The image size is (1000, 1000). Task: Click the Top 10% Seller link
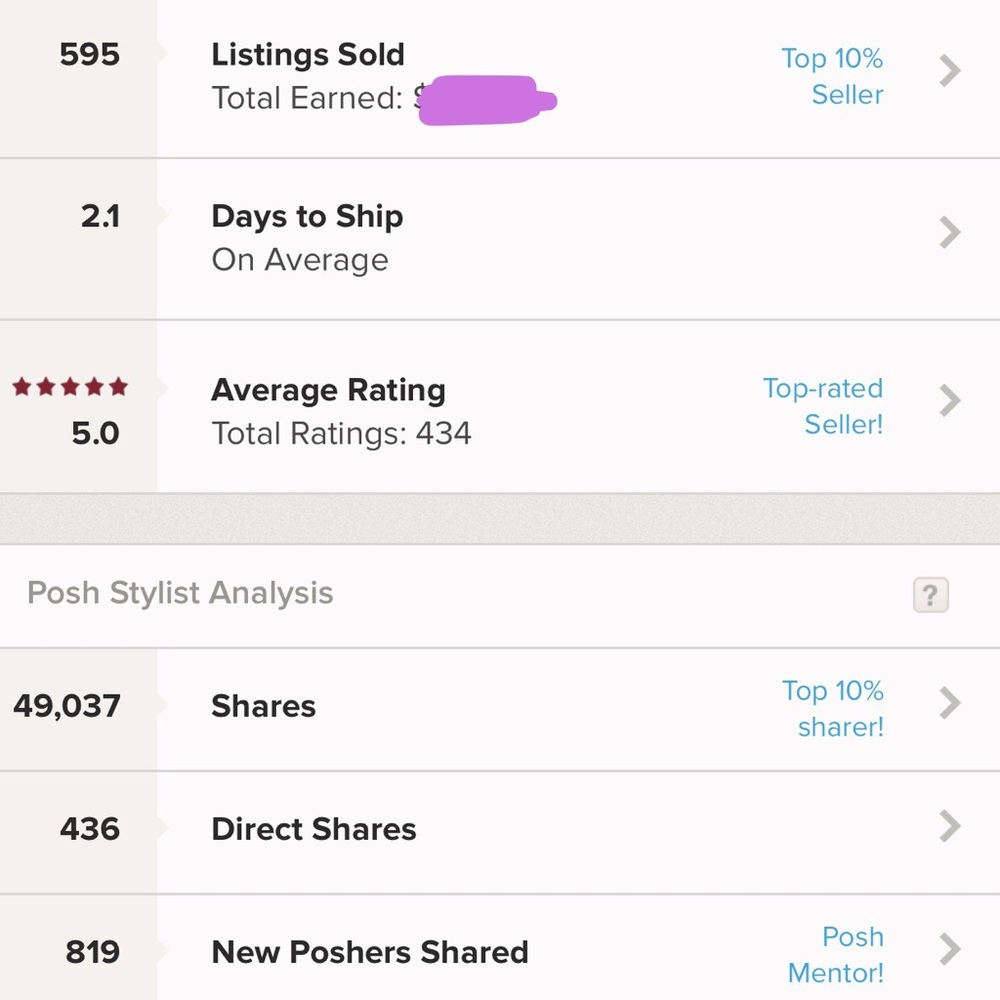pyautogui.click(x=832, y=76)
